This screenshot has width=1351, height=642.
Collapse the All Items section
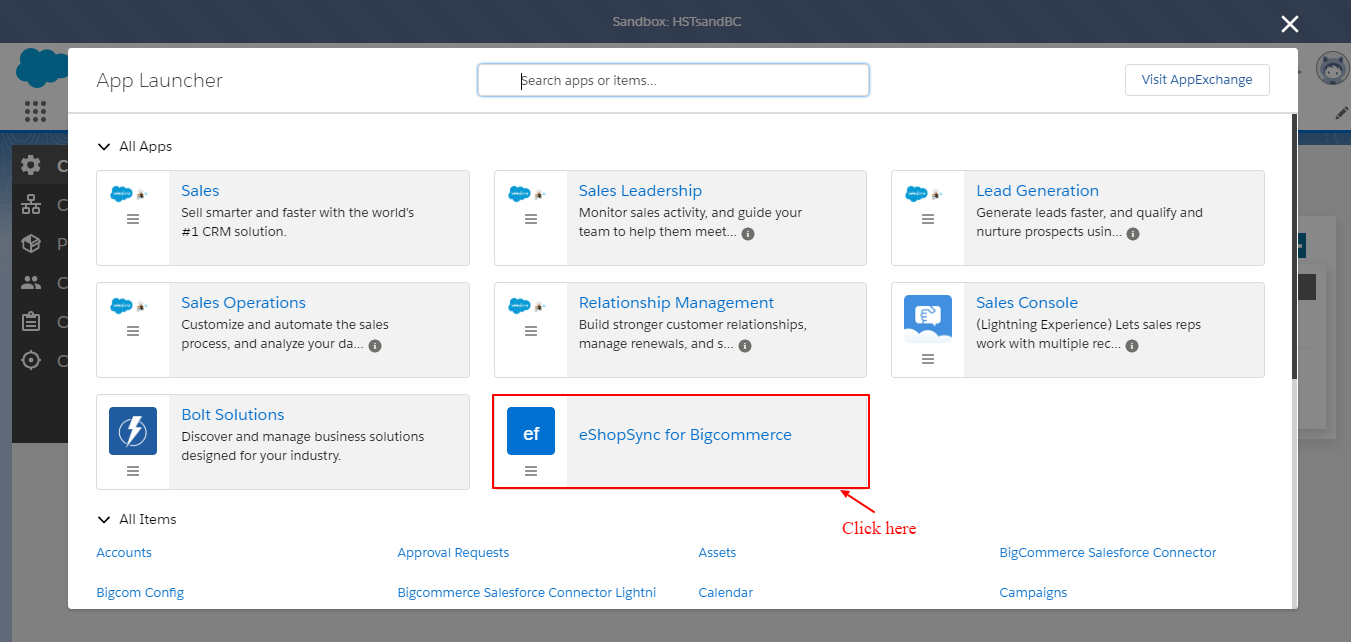[x=104, y=520]
